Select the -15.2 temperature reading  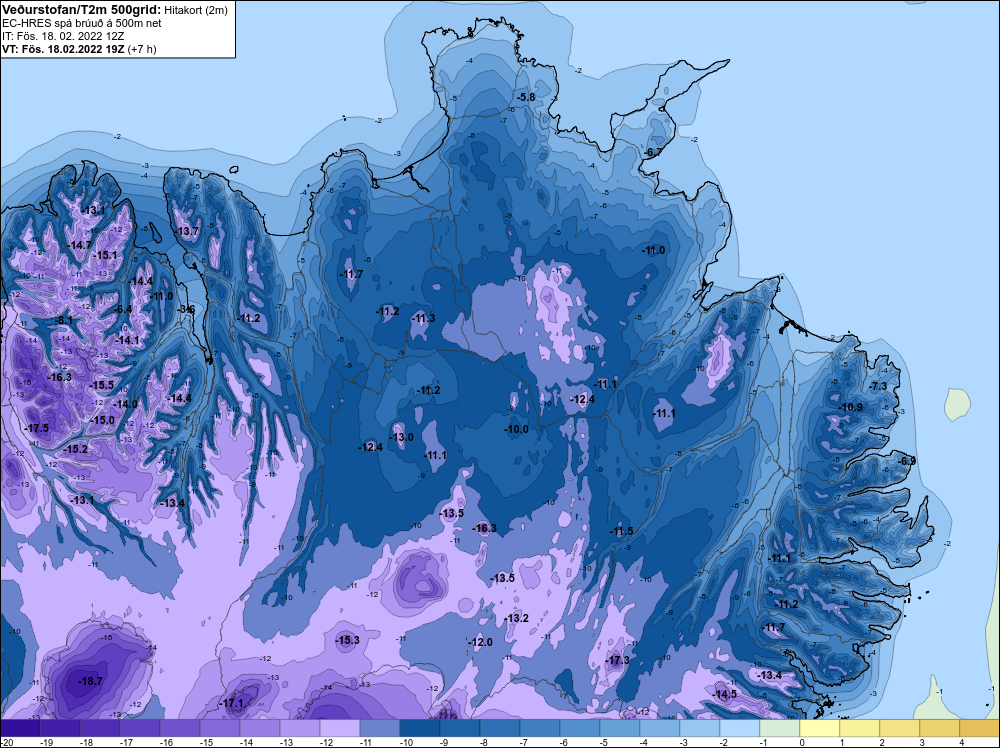tap(75, 450)
